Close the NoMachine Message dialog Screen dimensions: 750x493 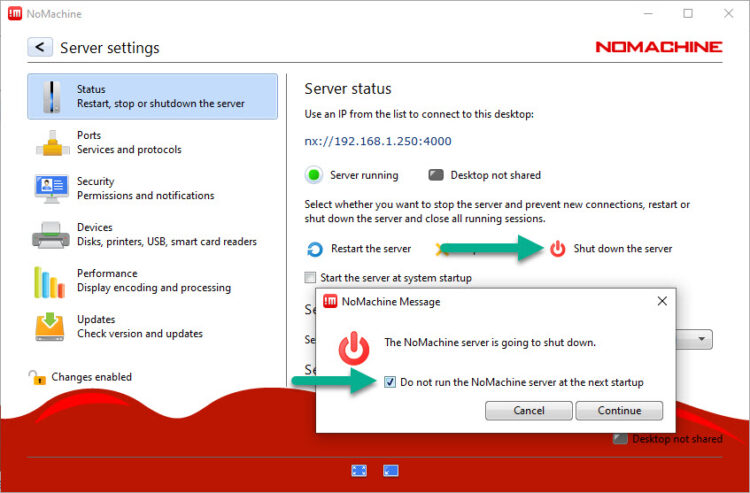tap(661, 301)
